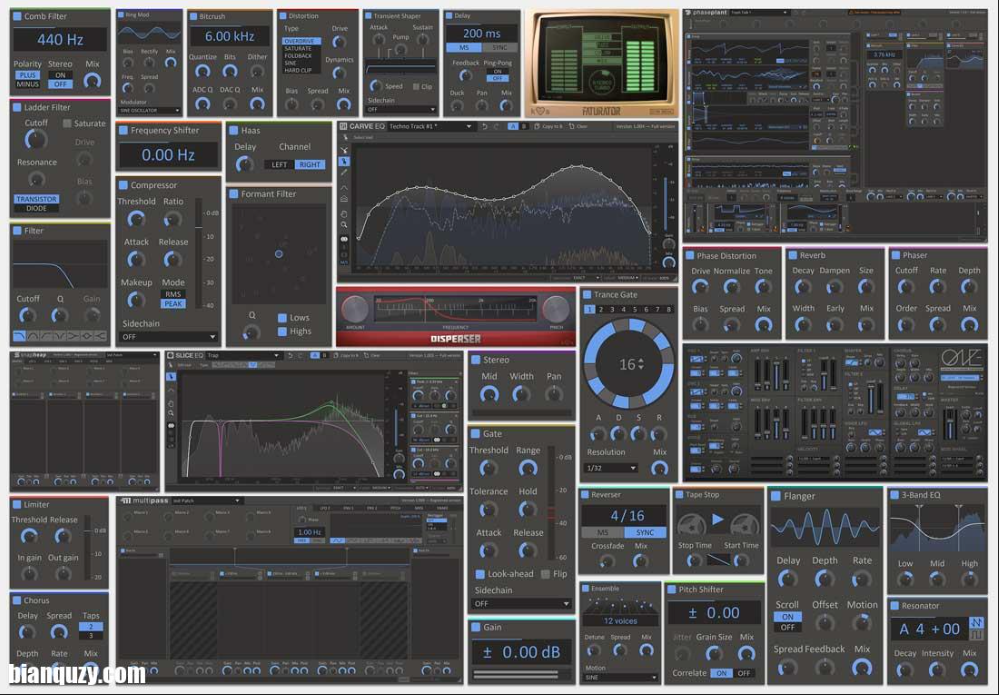Disable the Compressor via its enable square

click(123, 185)
